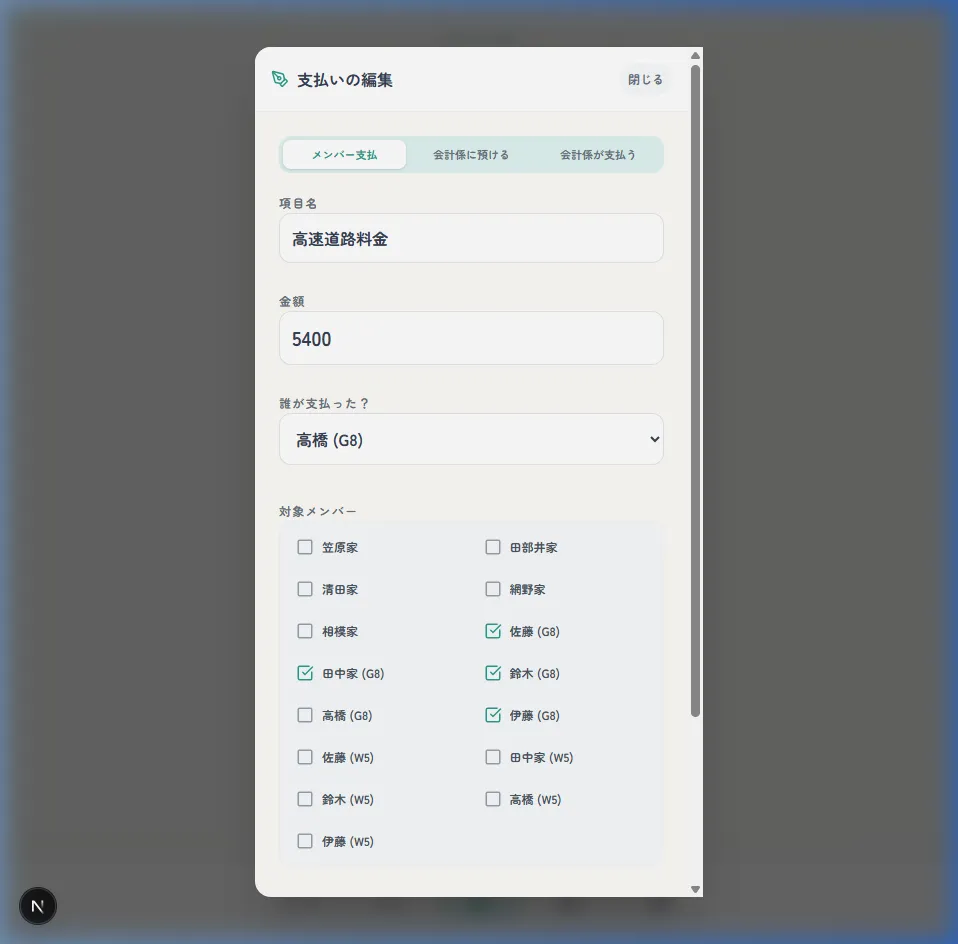The width and height of the screenshot is (958, 944).
Task: Open the 誰が支払った？ dropdown 高橋 (G8)
Action: click(471, 439)
